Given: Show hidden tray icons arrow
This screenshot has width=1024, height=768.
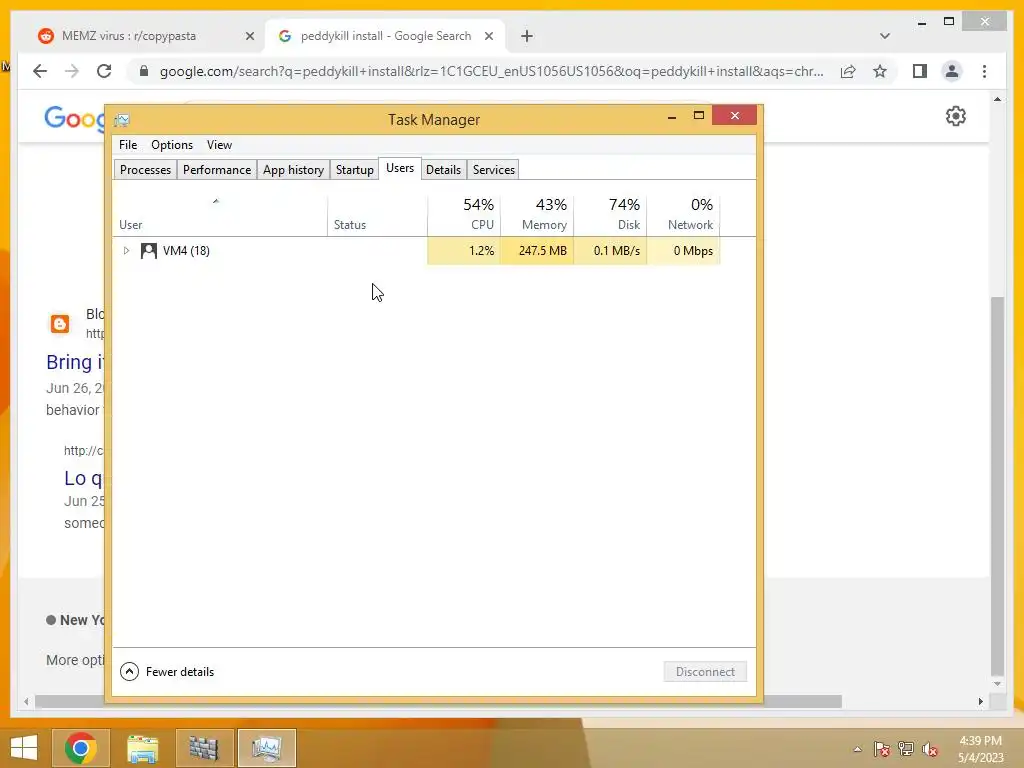Looking at the screenshot, I should pos(857,749).
